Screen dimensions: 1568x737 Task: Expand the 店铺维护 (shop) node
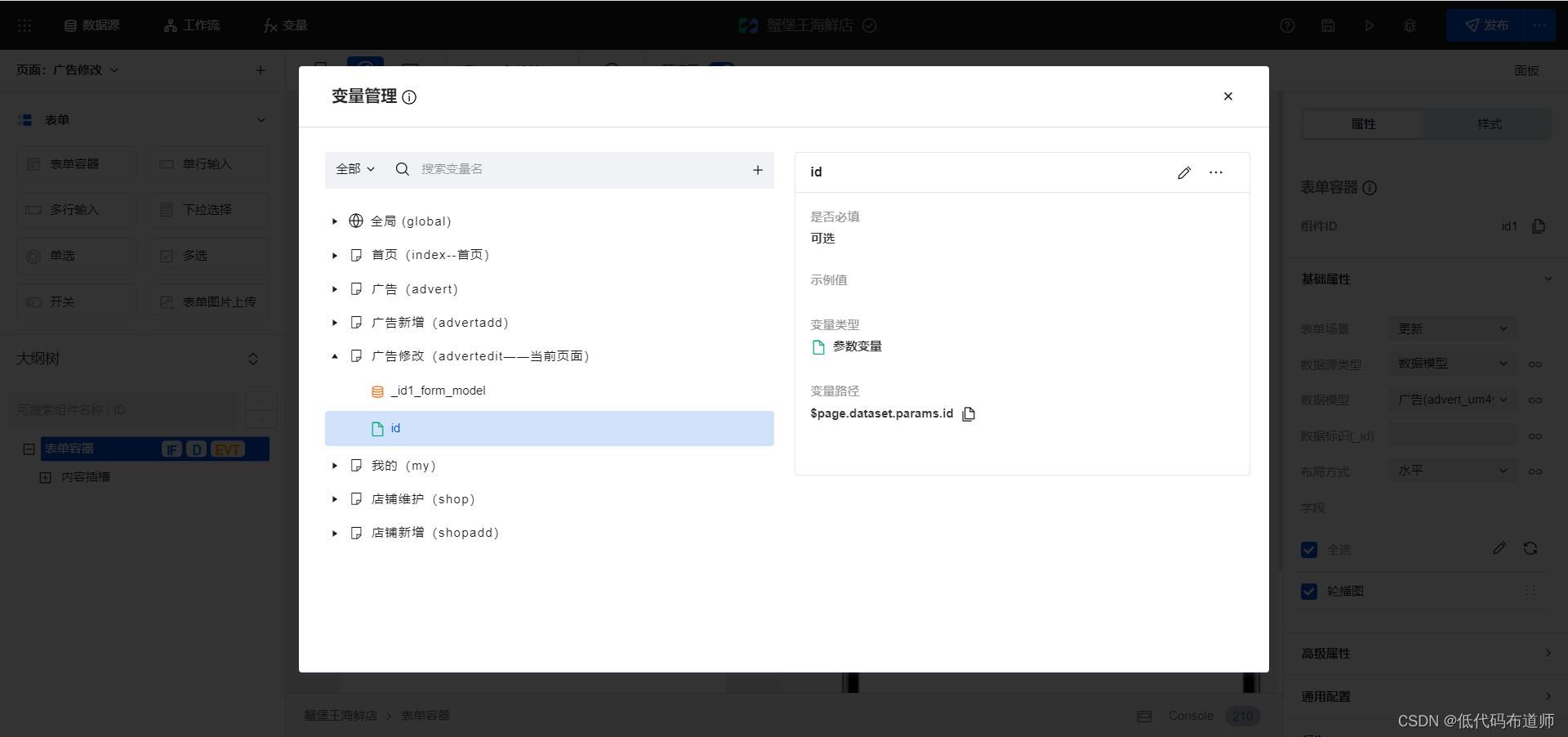(335, 499)
